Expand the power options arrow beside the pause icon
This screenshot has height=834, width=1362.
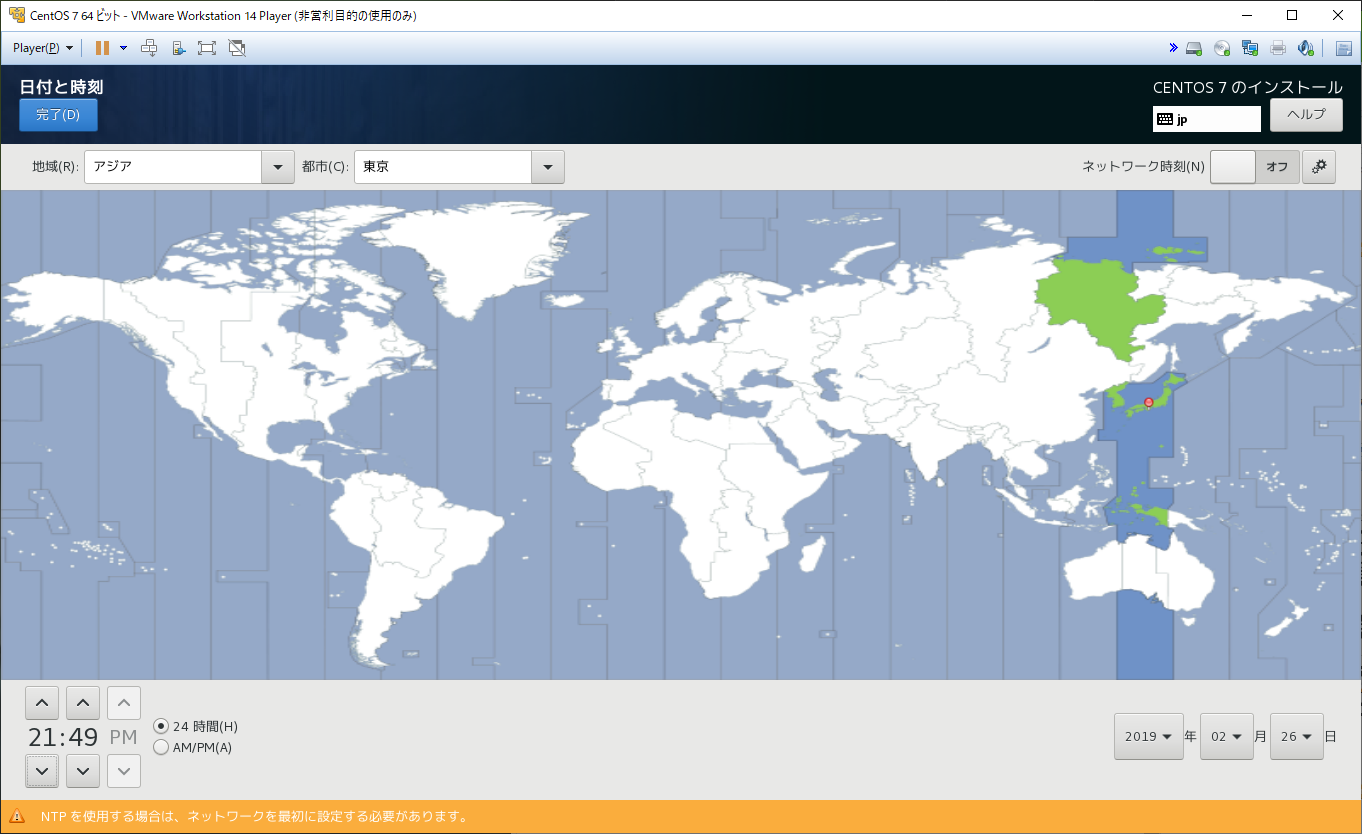[x=123, y=48]
